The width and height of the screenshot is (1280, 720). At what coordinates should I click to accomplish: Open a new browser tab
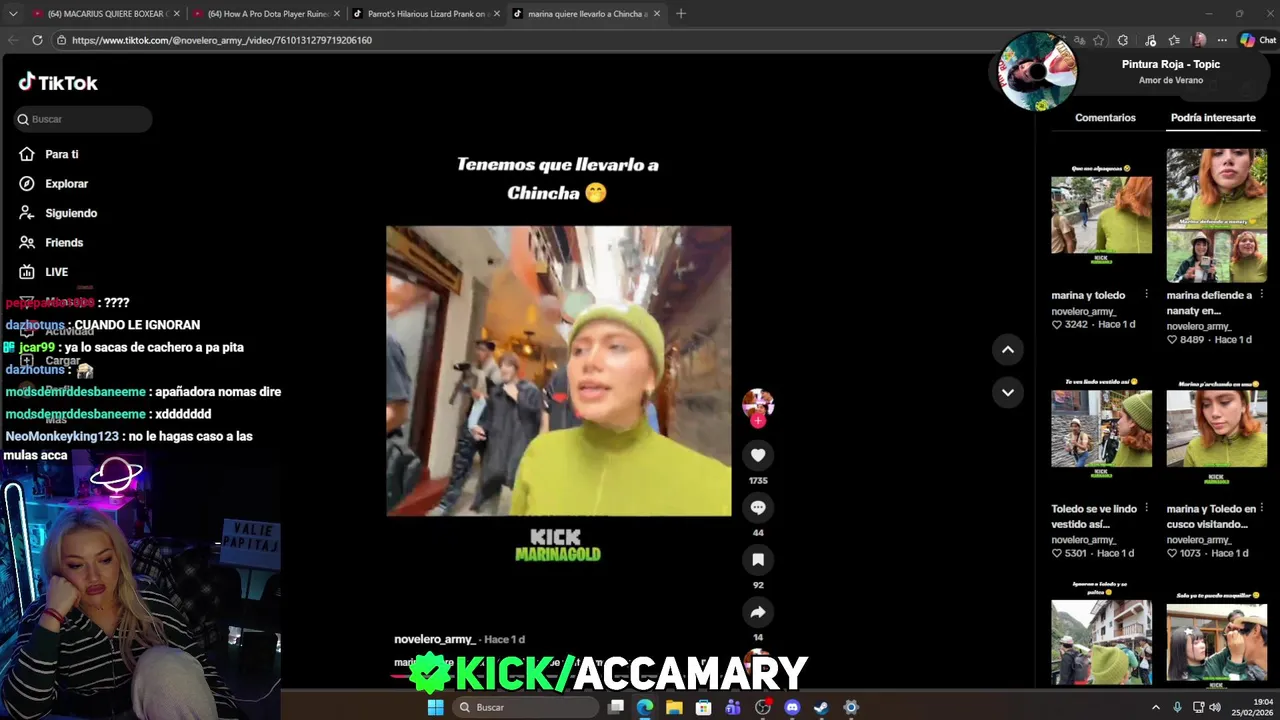(681, 14)
